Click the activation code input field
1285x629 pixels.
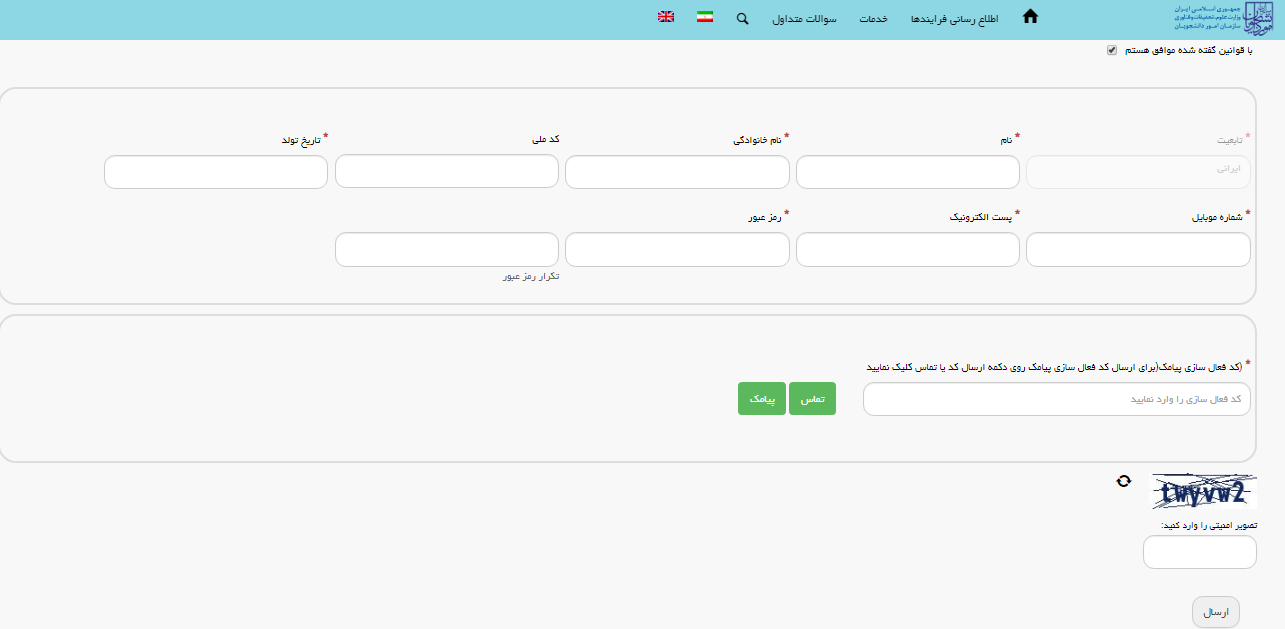pos(1056,399)
